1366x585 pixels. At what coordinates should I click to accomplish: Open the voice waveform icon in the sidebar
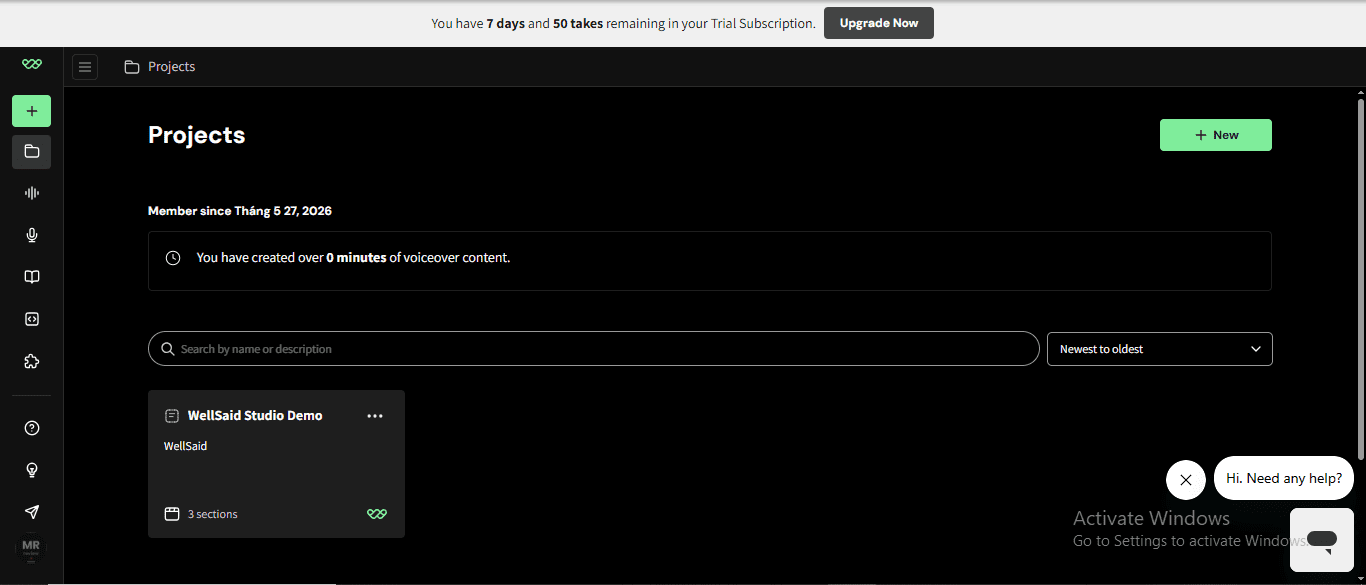point(32,193)
